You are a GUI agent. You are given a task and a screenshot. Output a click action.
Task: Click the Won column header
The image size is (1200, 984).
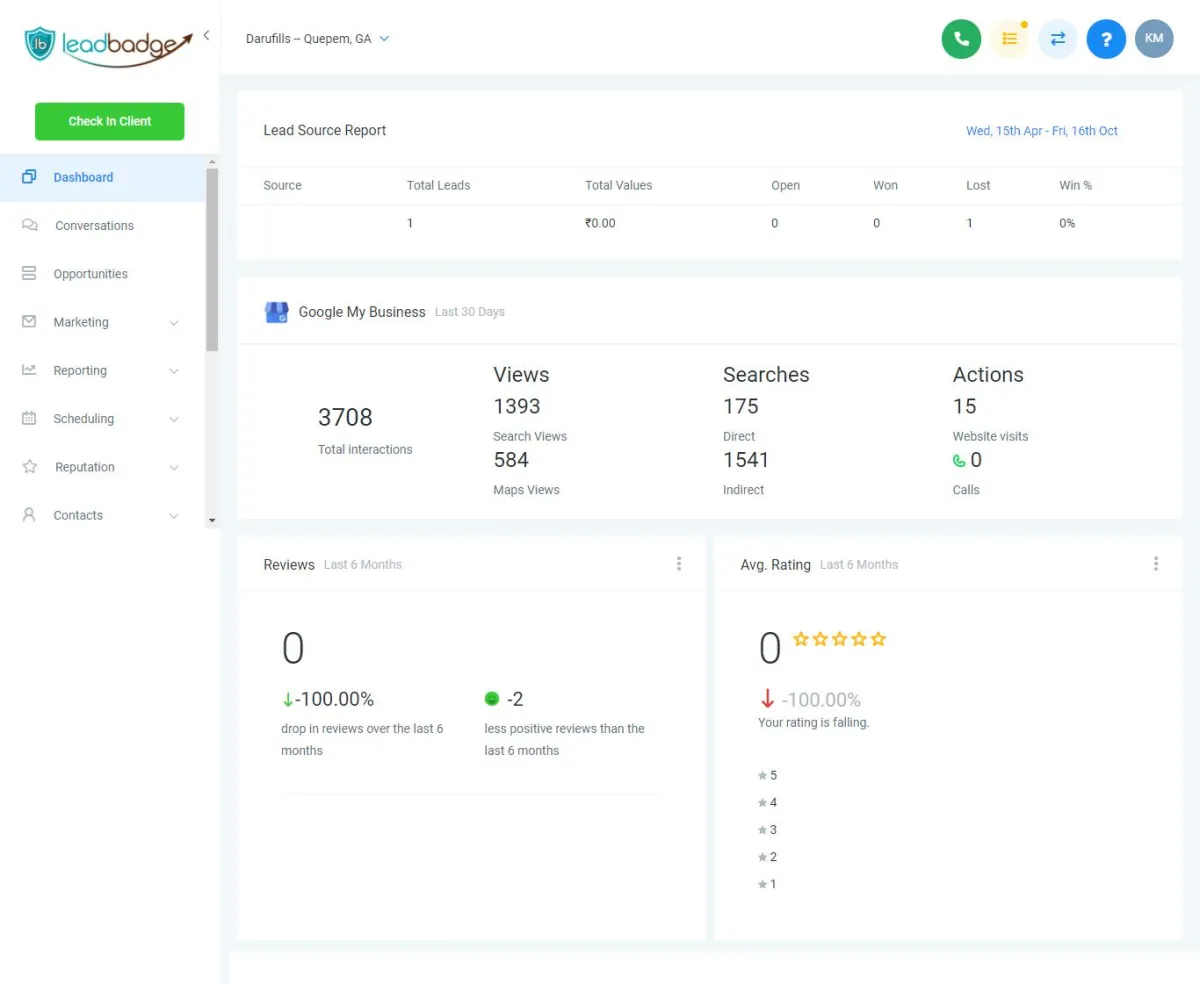pyautogui.click(x=885, y=185)
